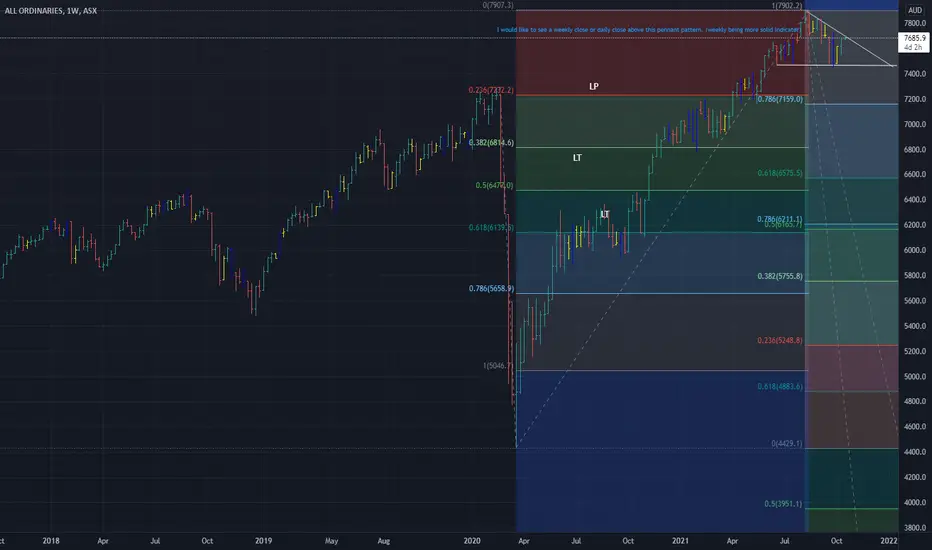Click 6000.0 on the price axis
932x550 pixels.
915,250
